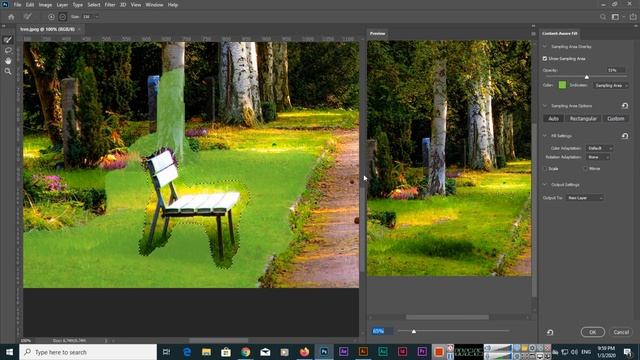This screenshot has width=640, height=360.
Task: Open After Effects from the taskbar
Action: point(343,352)
